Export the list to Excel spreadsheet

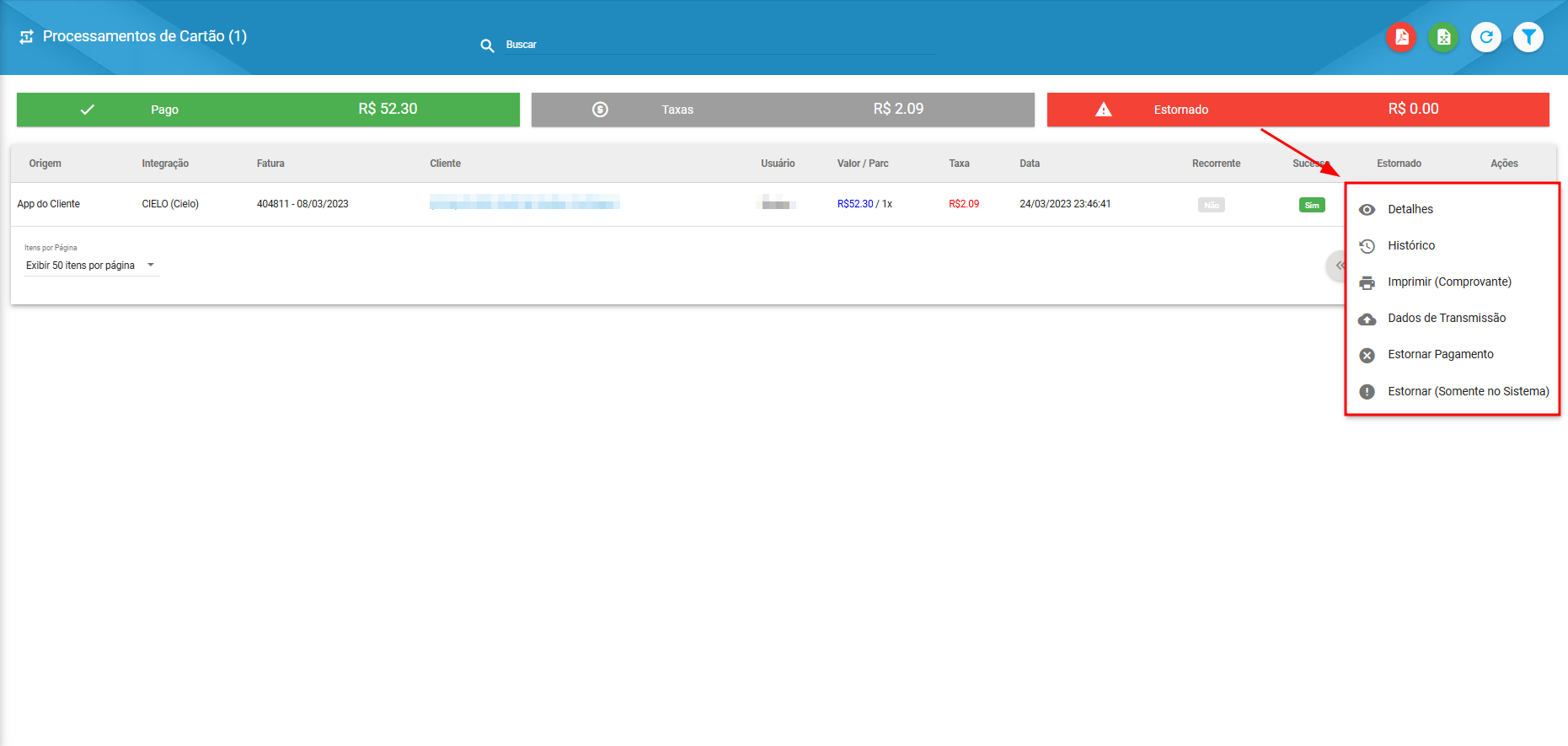(x=1443, y=37)
